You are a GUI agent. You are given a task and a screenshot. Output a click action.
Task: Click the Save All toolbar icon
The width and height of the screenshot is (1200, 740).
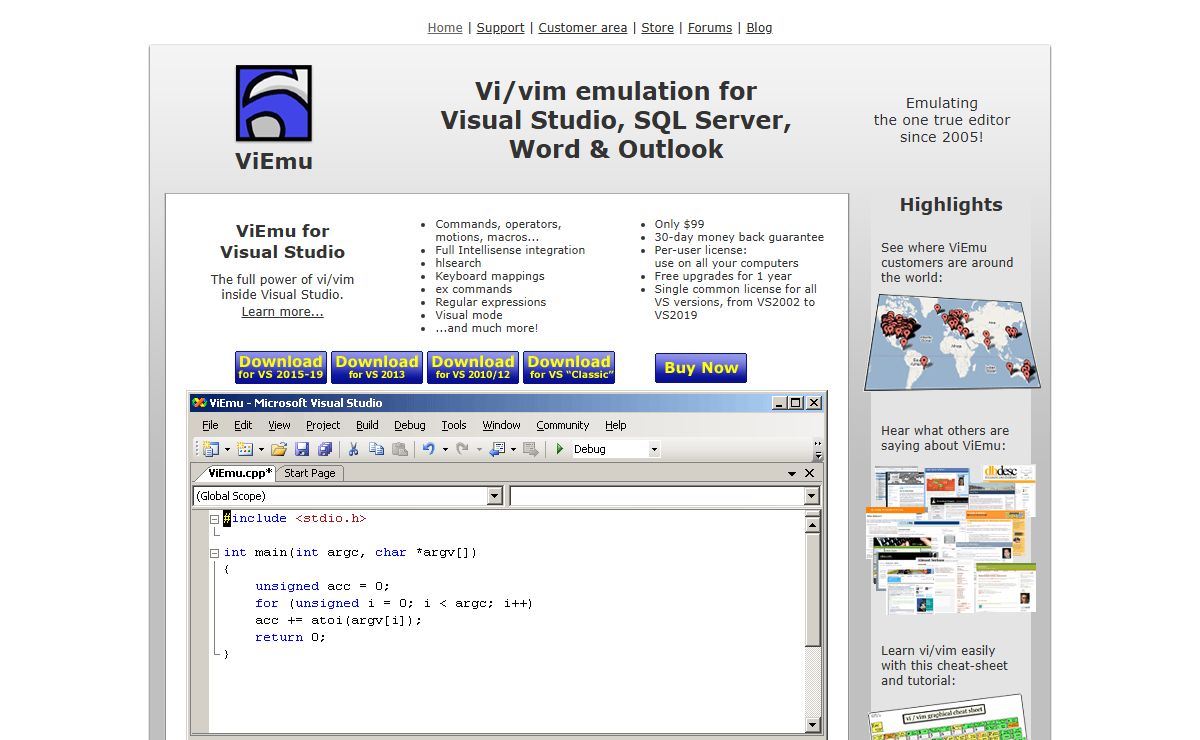[324, 450]
